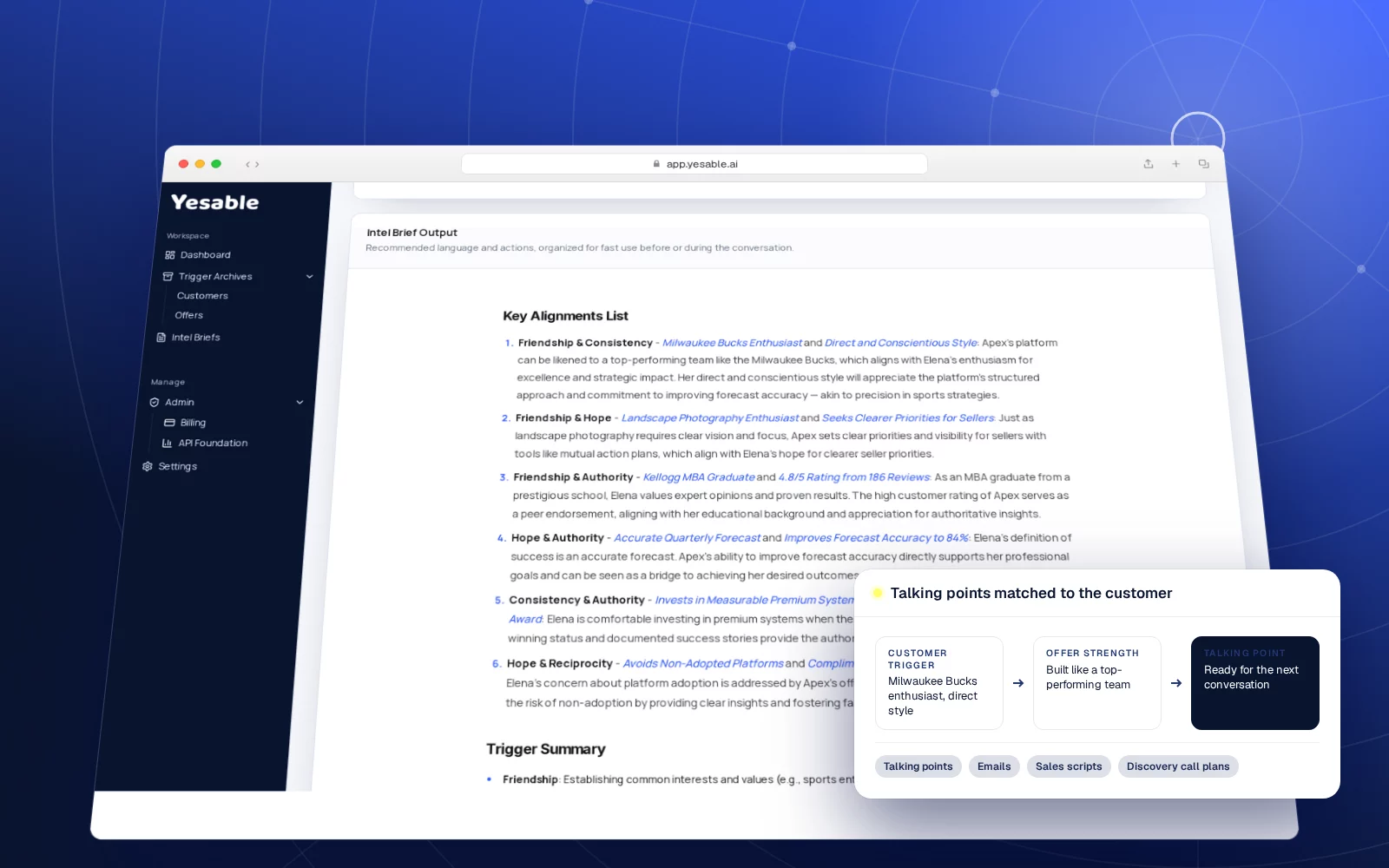The height and width of the screenshot is (868, 1389).
Task: Click the Intel Briefs document icon
Action: 161,338
